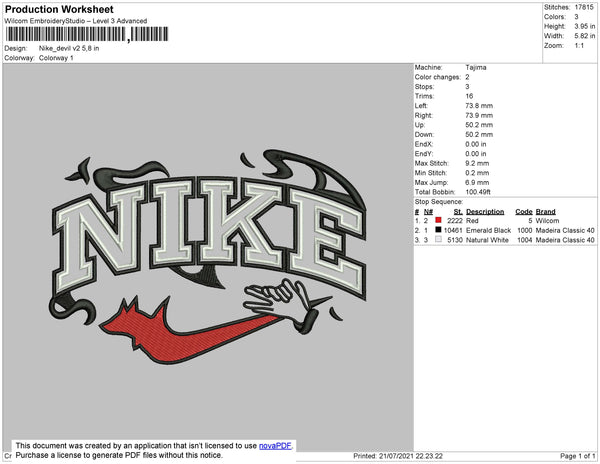The height and width of the screenshot is (464, 600).
Task: Click the 'EndX:' label
Action: [x=424, y=144]
